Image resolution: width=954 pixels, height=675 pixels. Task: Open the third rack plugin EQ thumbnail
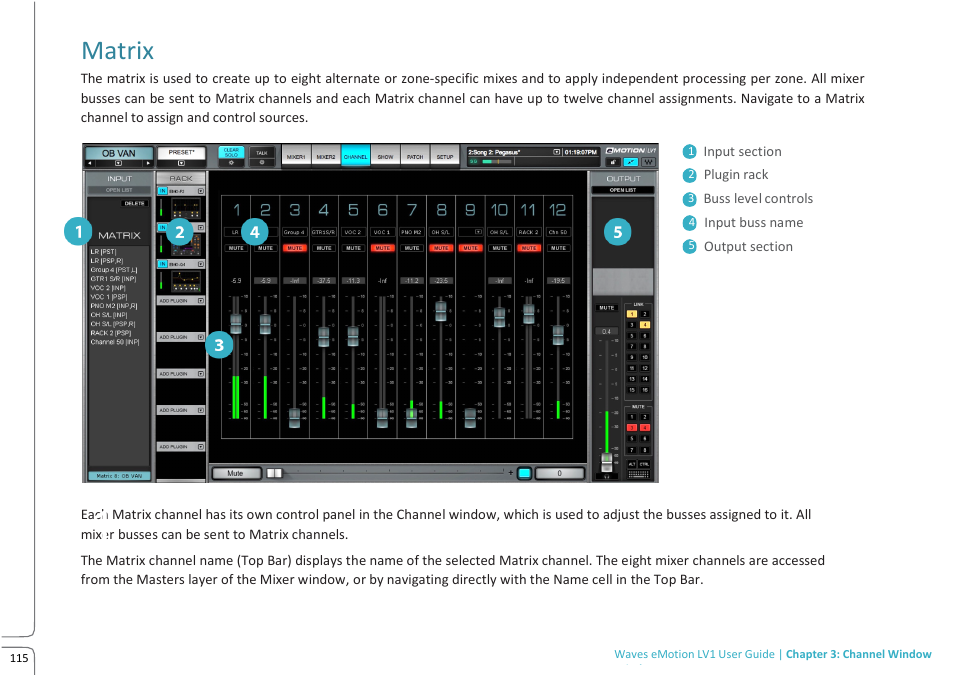[x=186, y=281]
